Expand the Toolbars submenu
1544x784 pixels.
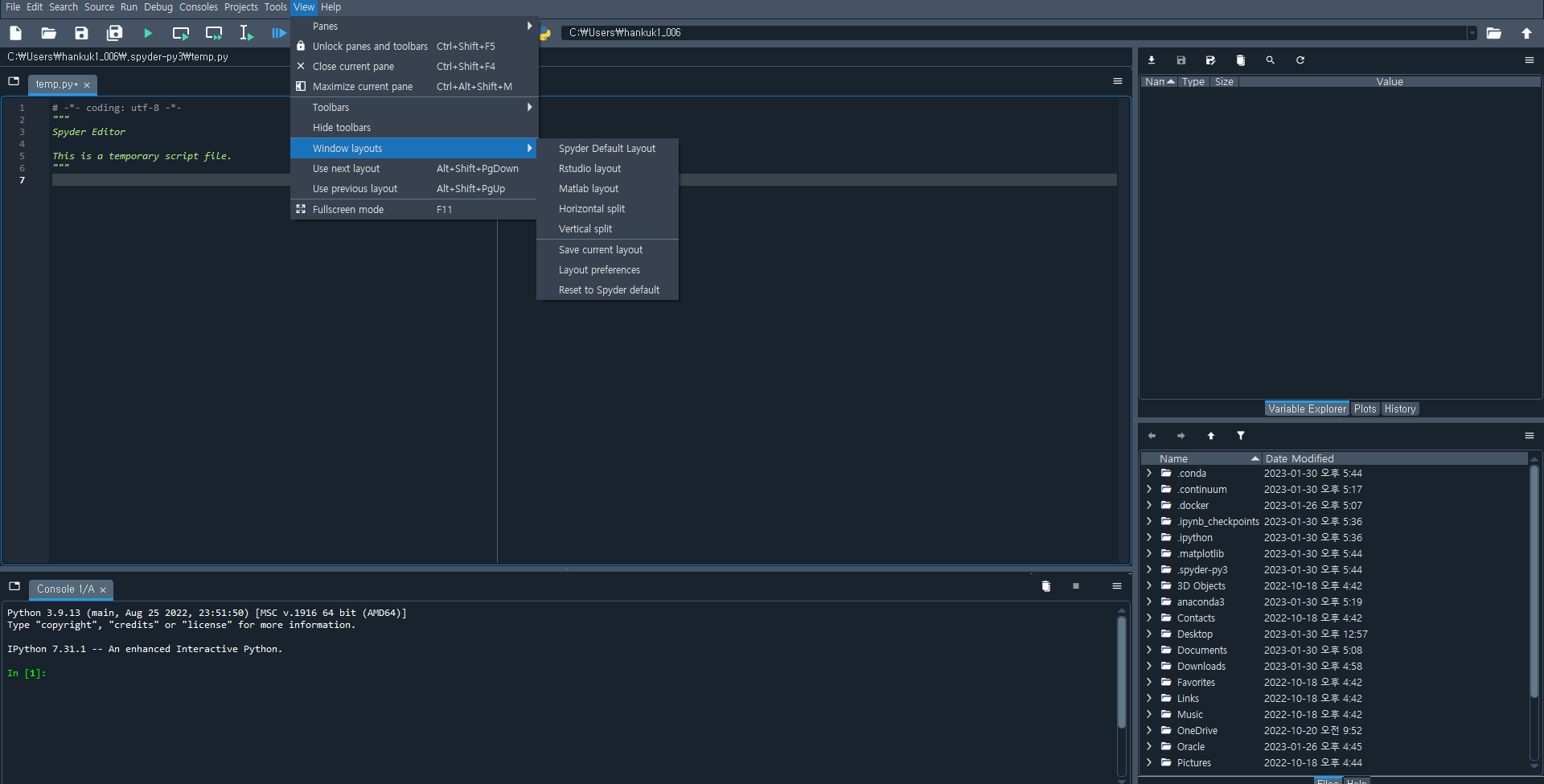point(414,108)
